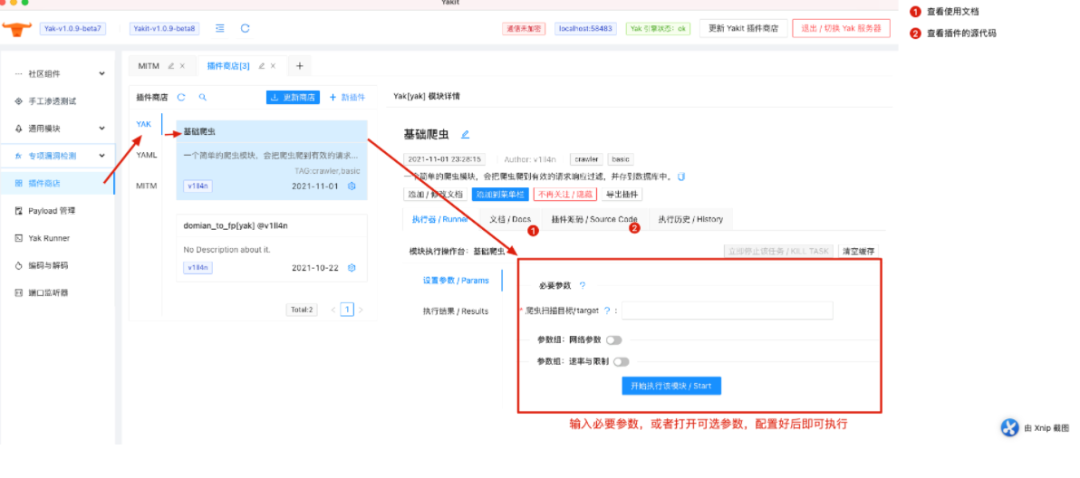Screen dimensions: 1080x478
Task: Click the KILL TASK button
Action: click(x=779, y=251)
